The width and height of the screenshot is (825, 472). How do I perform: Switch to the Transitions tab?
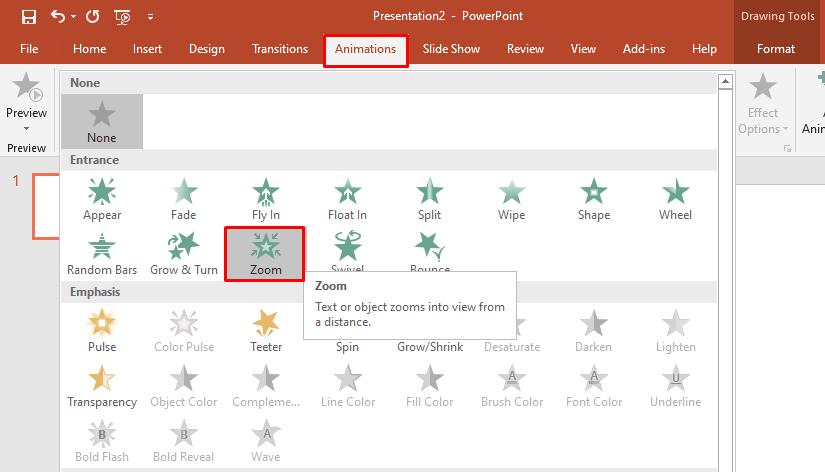280,48
